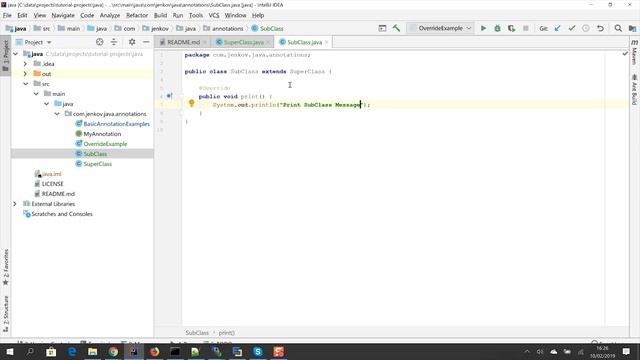Expand External Libraries node
This screenshot has height=360, width=640.
(15, 204)
